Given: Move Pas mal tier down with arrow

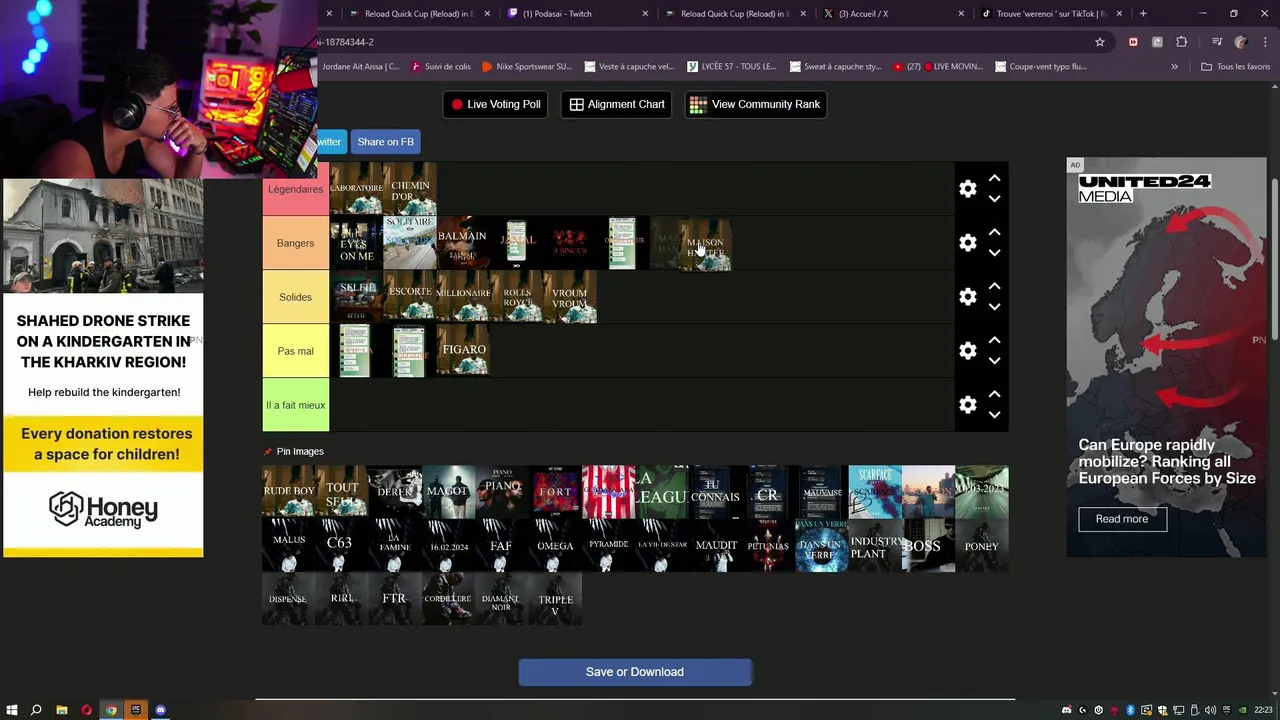Looking at the screenshot, I should click(x=994, y=361).
